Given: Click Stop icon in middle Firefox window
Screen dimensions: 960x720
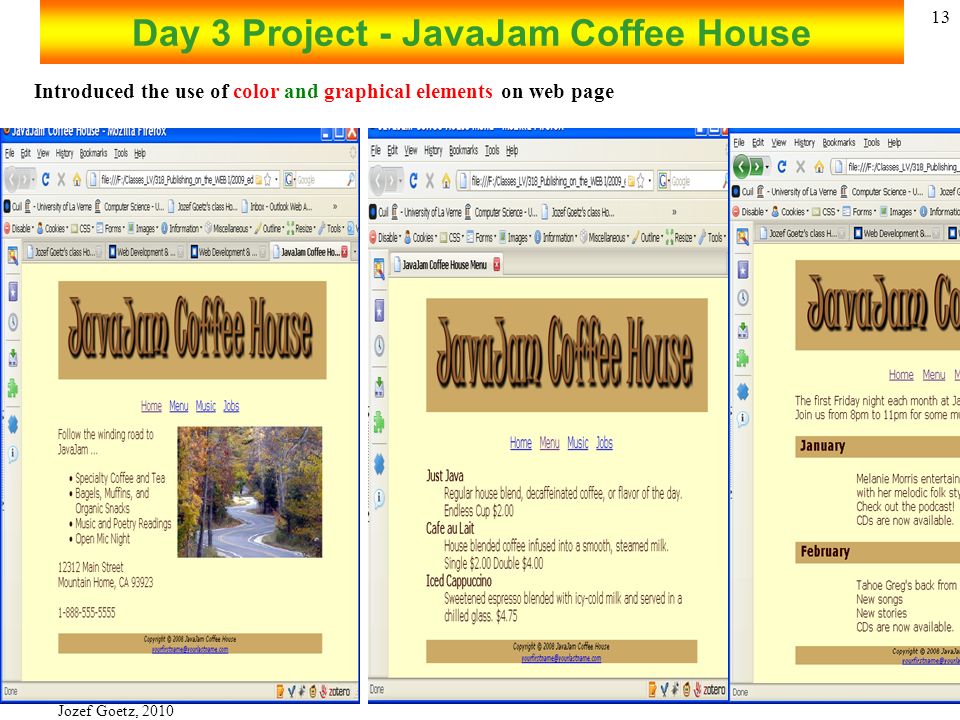Looking at the screenshot, I should pyautogui.click(x=430, y=181).
